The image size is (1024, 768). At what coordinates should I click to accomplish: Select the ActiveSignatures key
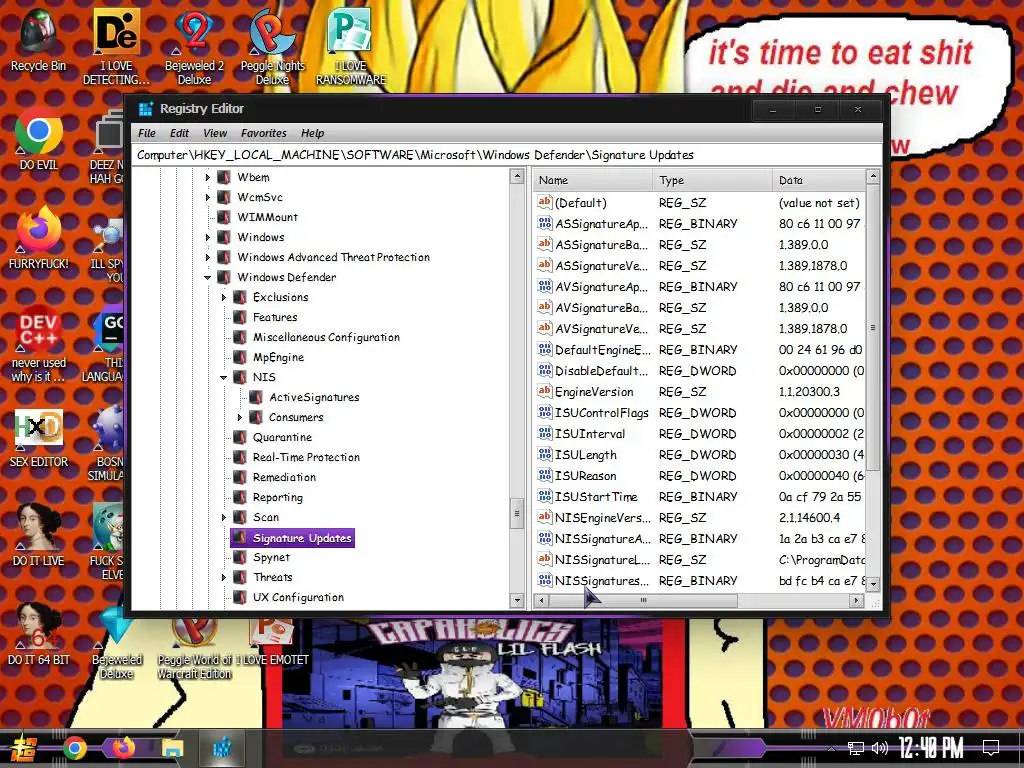[x=314, y=397]
